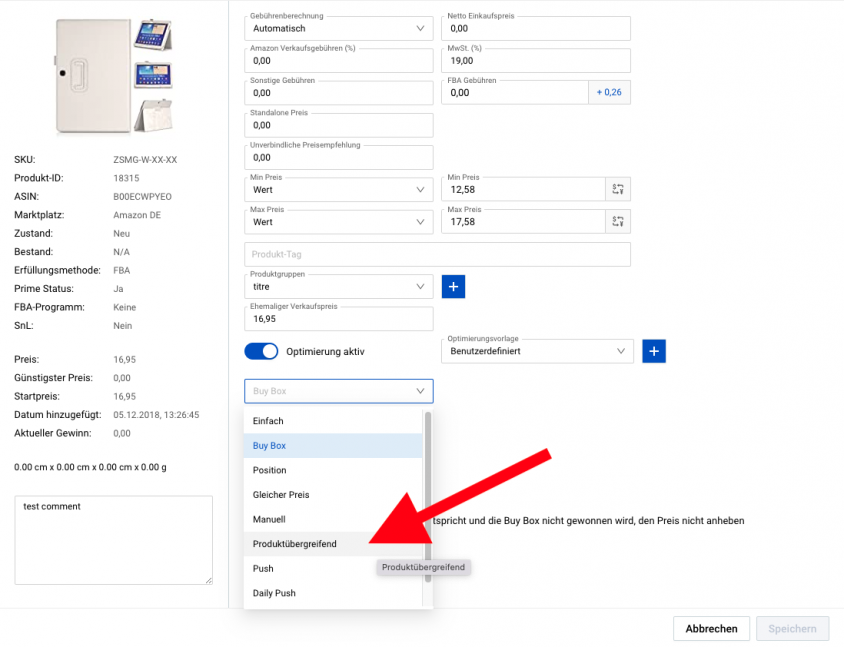
Task: Click the Sonstige Gebühren field
Action: (339, 93)
